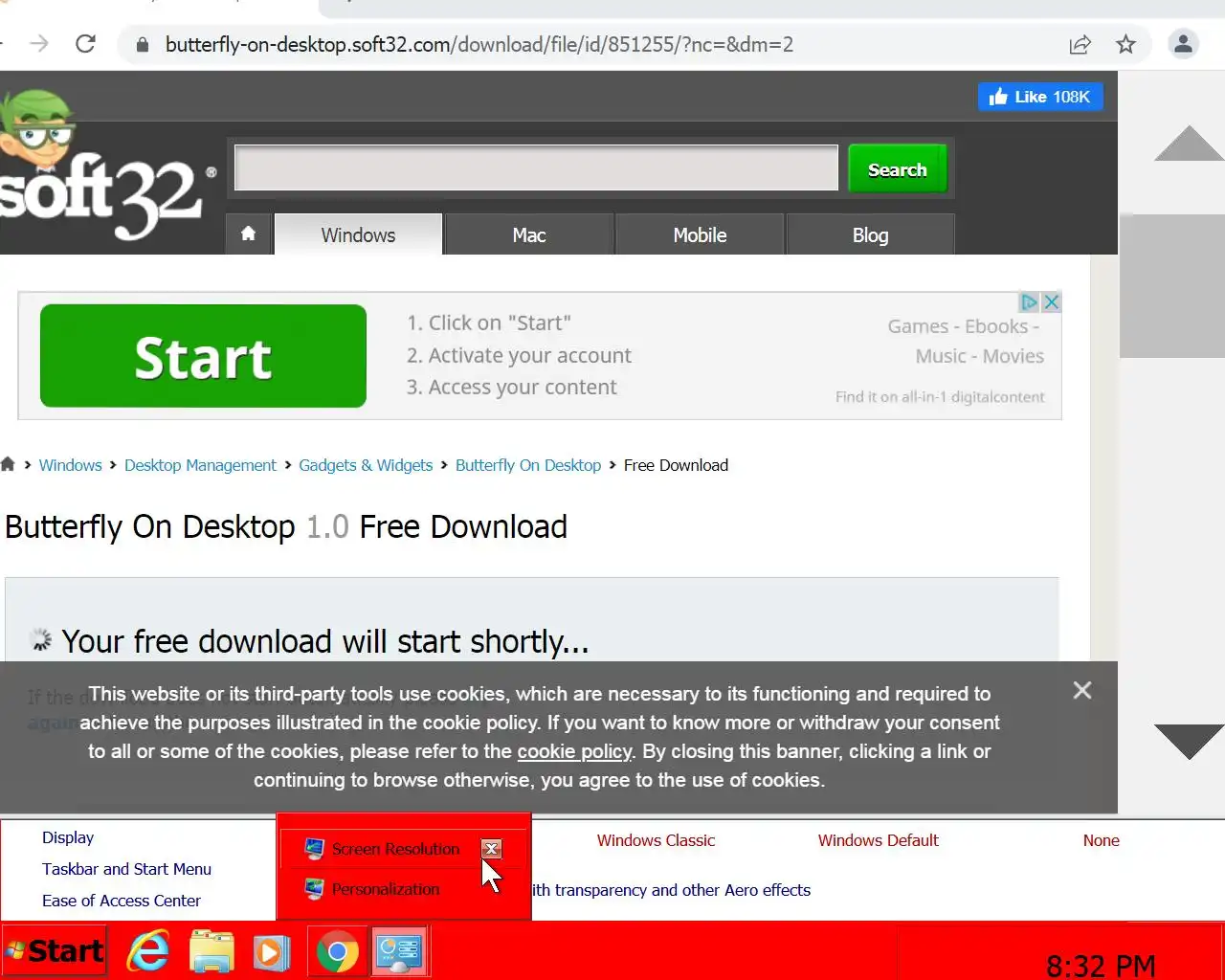Image resolution: width=1225 pixels, height=980 pixels.
Task: Click the Facebook Like 108K button
Action: click(1040, 97)
